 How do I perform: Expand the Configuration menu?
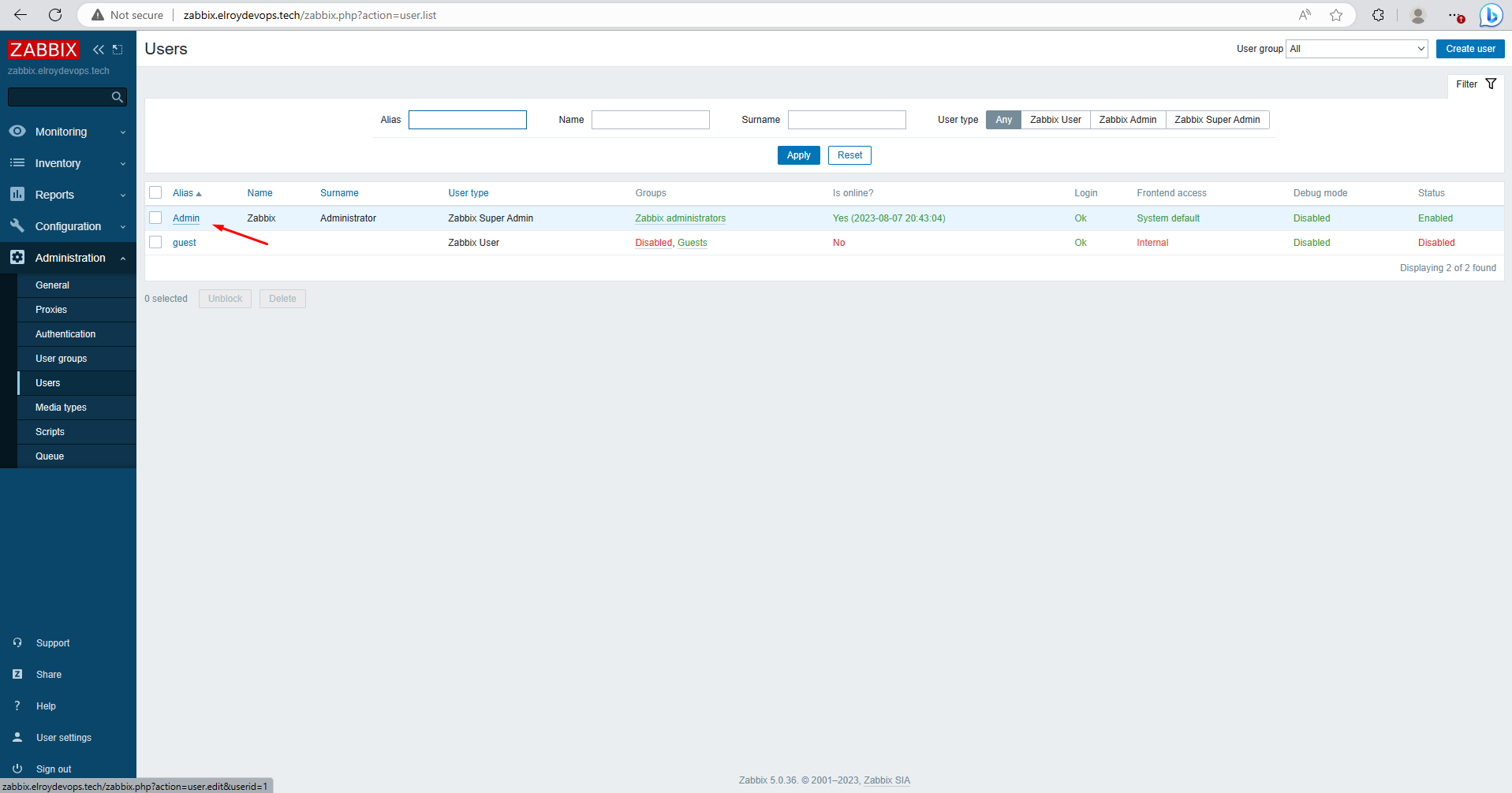pyautogui.click(x=68, y=226)
